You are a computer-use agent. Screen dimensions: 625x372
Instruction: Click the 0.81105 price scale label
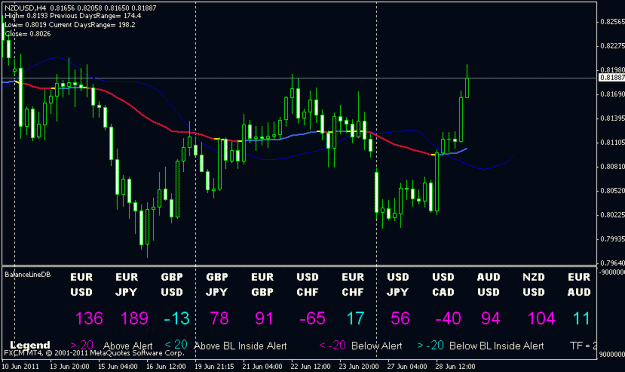pyautogui.click(x=613, y=142)
